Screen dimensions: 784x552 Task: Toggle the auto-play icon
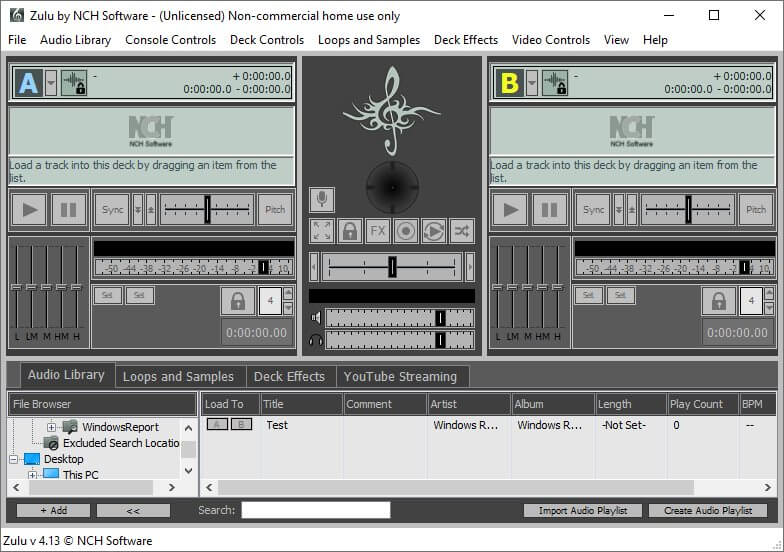point(434,231)
